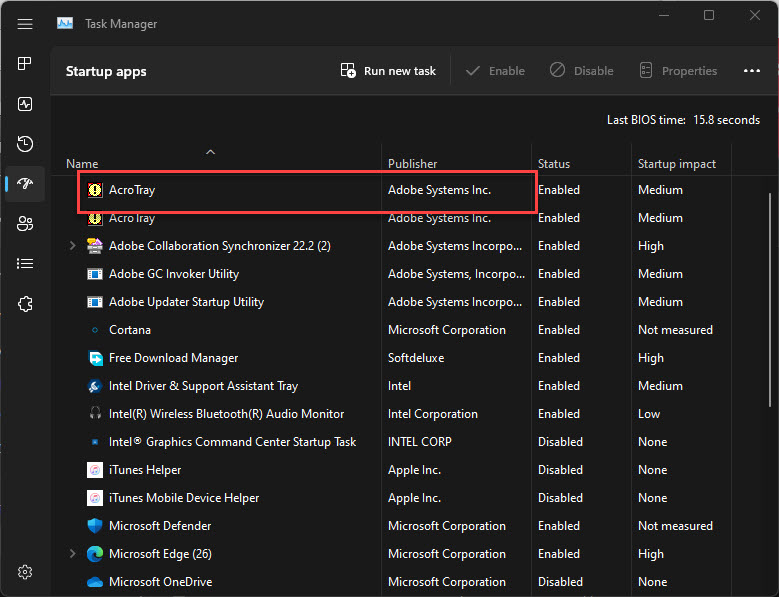Viewport: 779px width, 597px height.
Task: Click the INTEL CORP publisher cell
Action: (420, 442)
